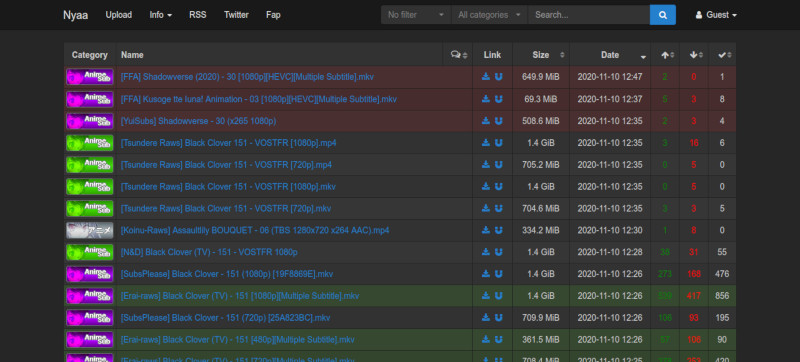Viewport: 800px width, 362px height.
Task: Download torrent for Kusoge tte Iuna! Animation - 03
Action: [x=486, y=99]
